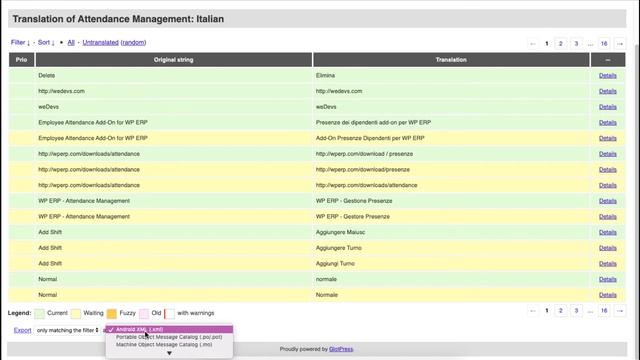640x360 pixels.
Task: Open Details for 'Gestione Presenze' row
Action: [607, 201]
